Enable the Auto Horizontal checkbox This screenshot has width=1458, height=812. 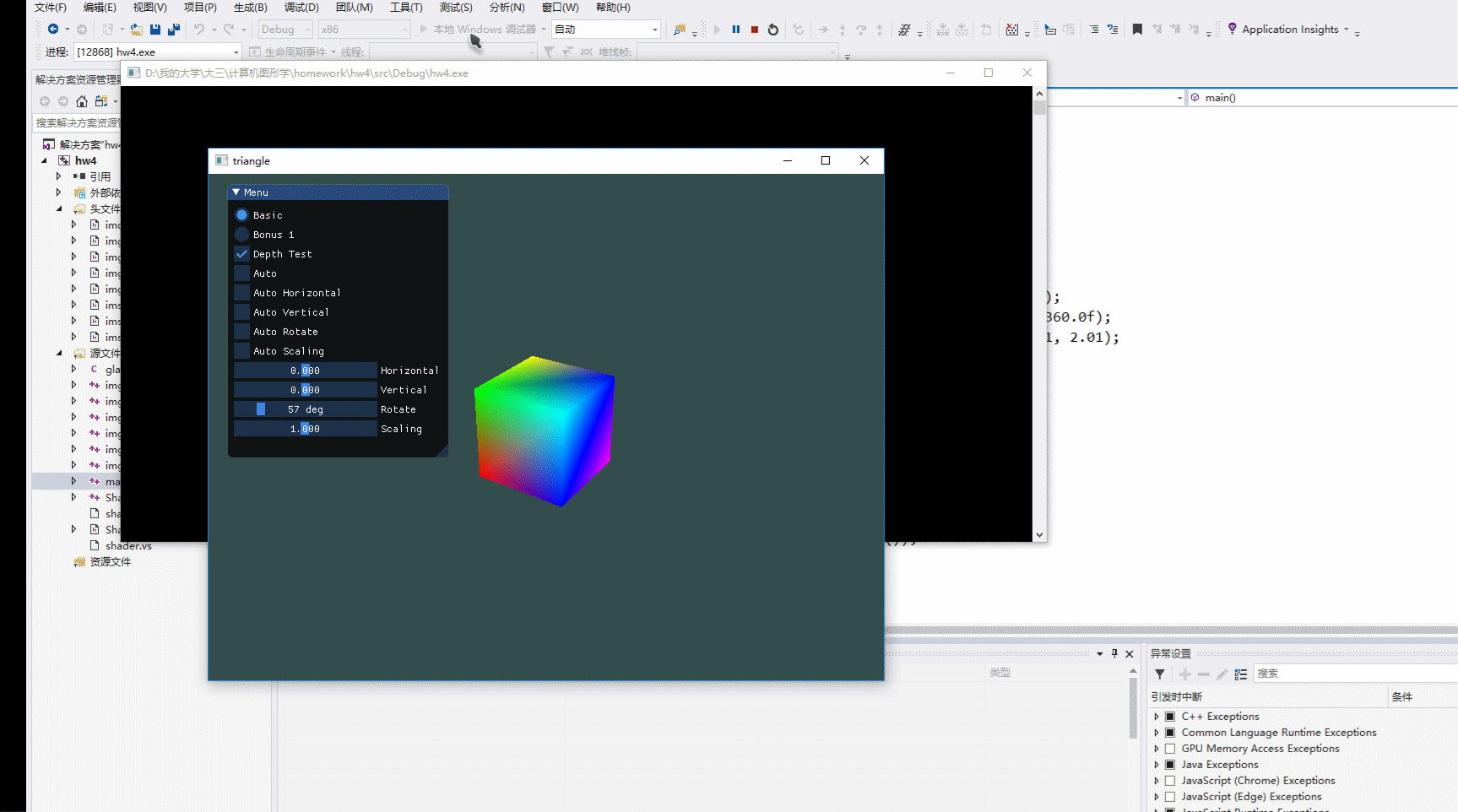click(x=241, y=293)
